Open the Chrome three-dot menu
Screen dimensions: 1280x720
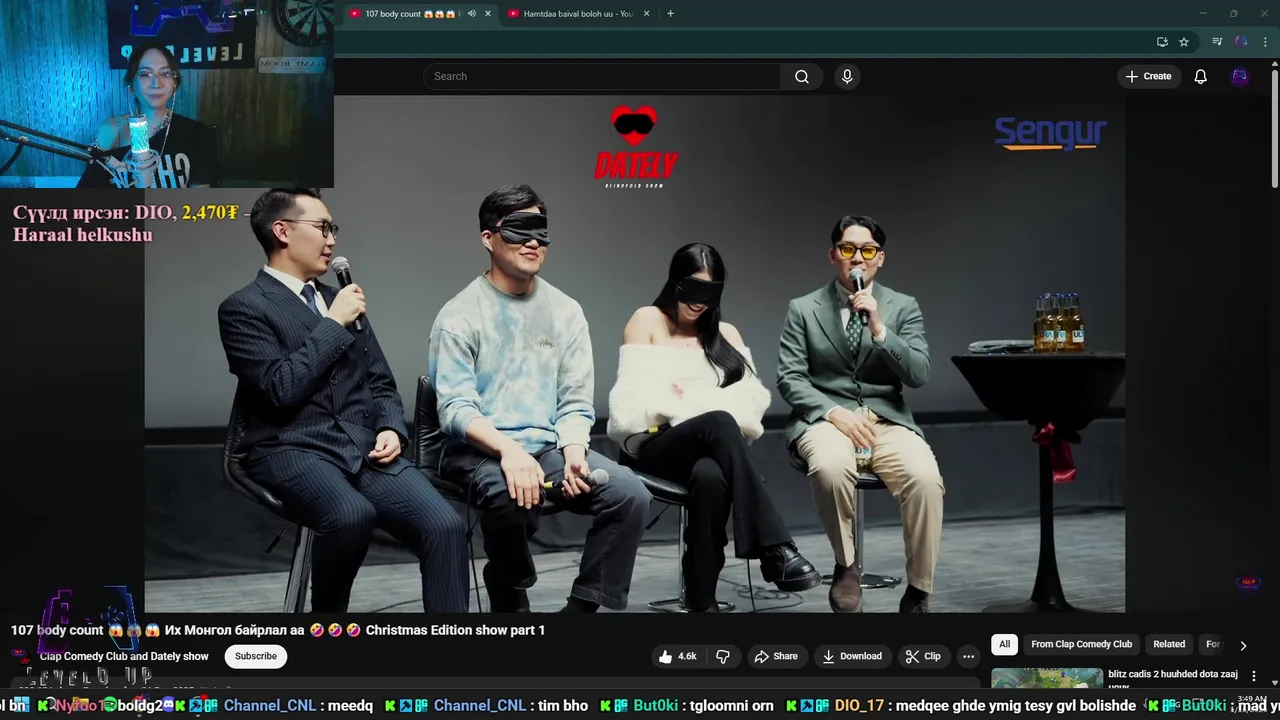[x=1265, y=42]
